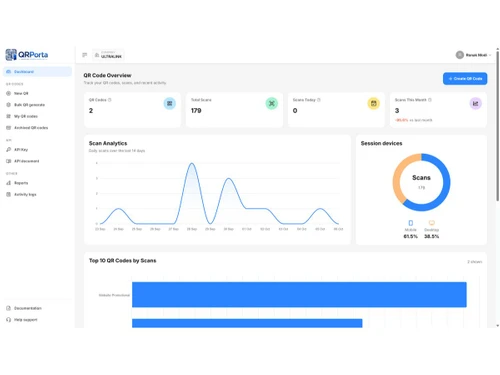The height and width of the screenshot is (375, 500).
Task: Click the 61.5% mobile percentage
Action: pyautogui.click(x=411, y=236)
